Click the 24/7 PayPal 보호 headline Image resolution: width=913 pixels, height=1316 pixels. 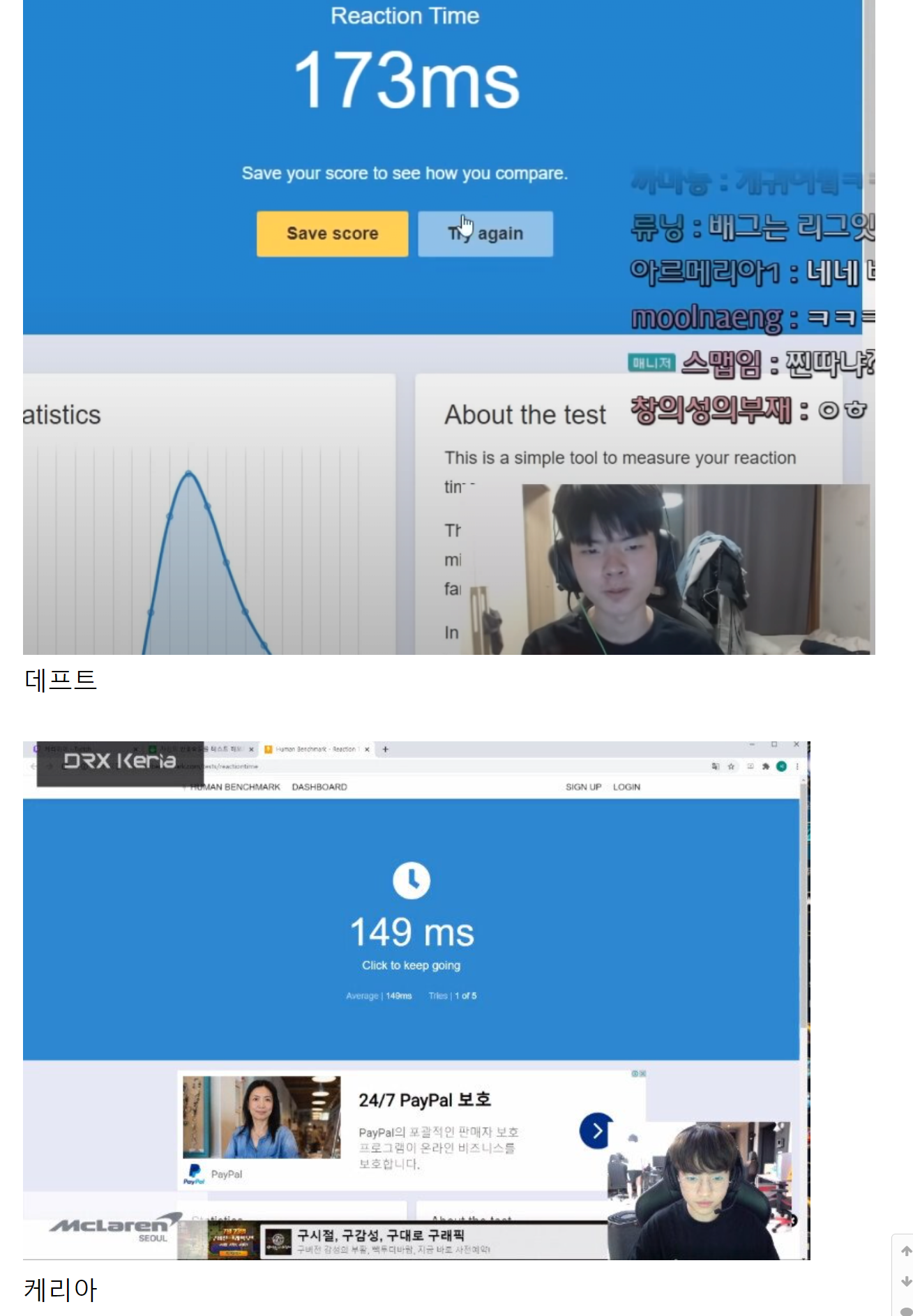point(425,1100)
